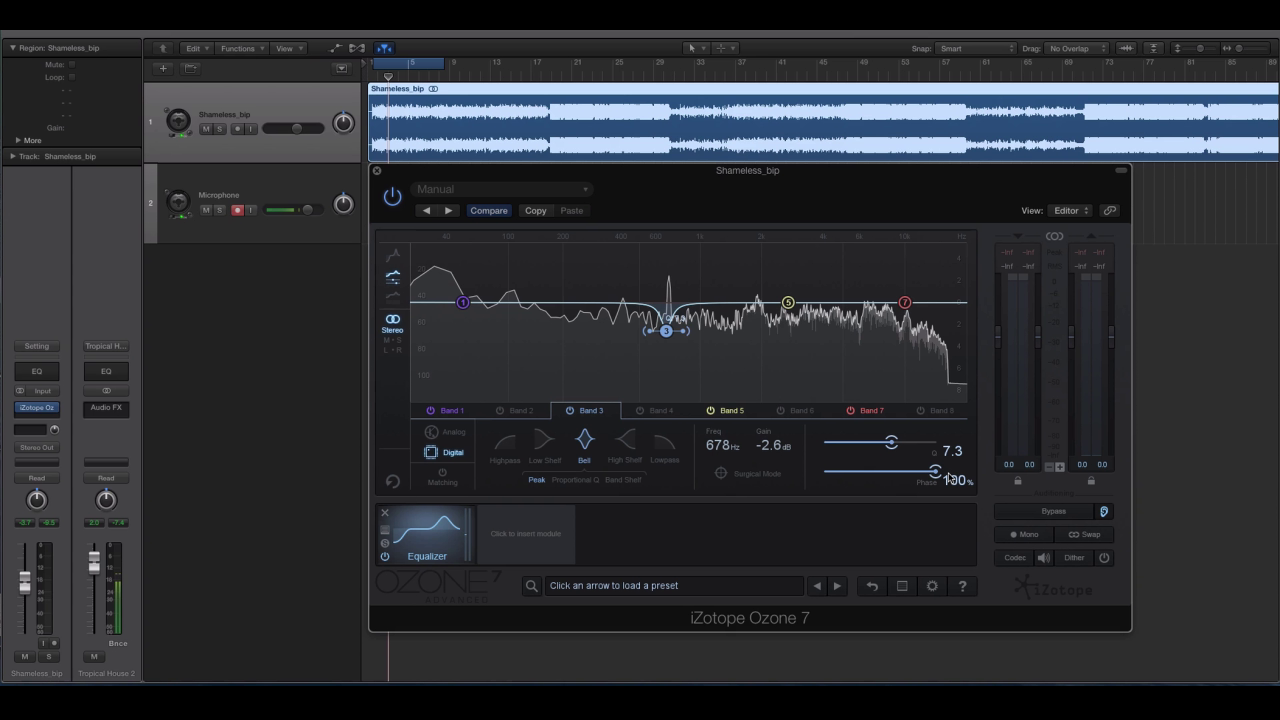The image size is (1280, 720).
Task: Check the region Loop checkbox
Action: (72, 77)
